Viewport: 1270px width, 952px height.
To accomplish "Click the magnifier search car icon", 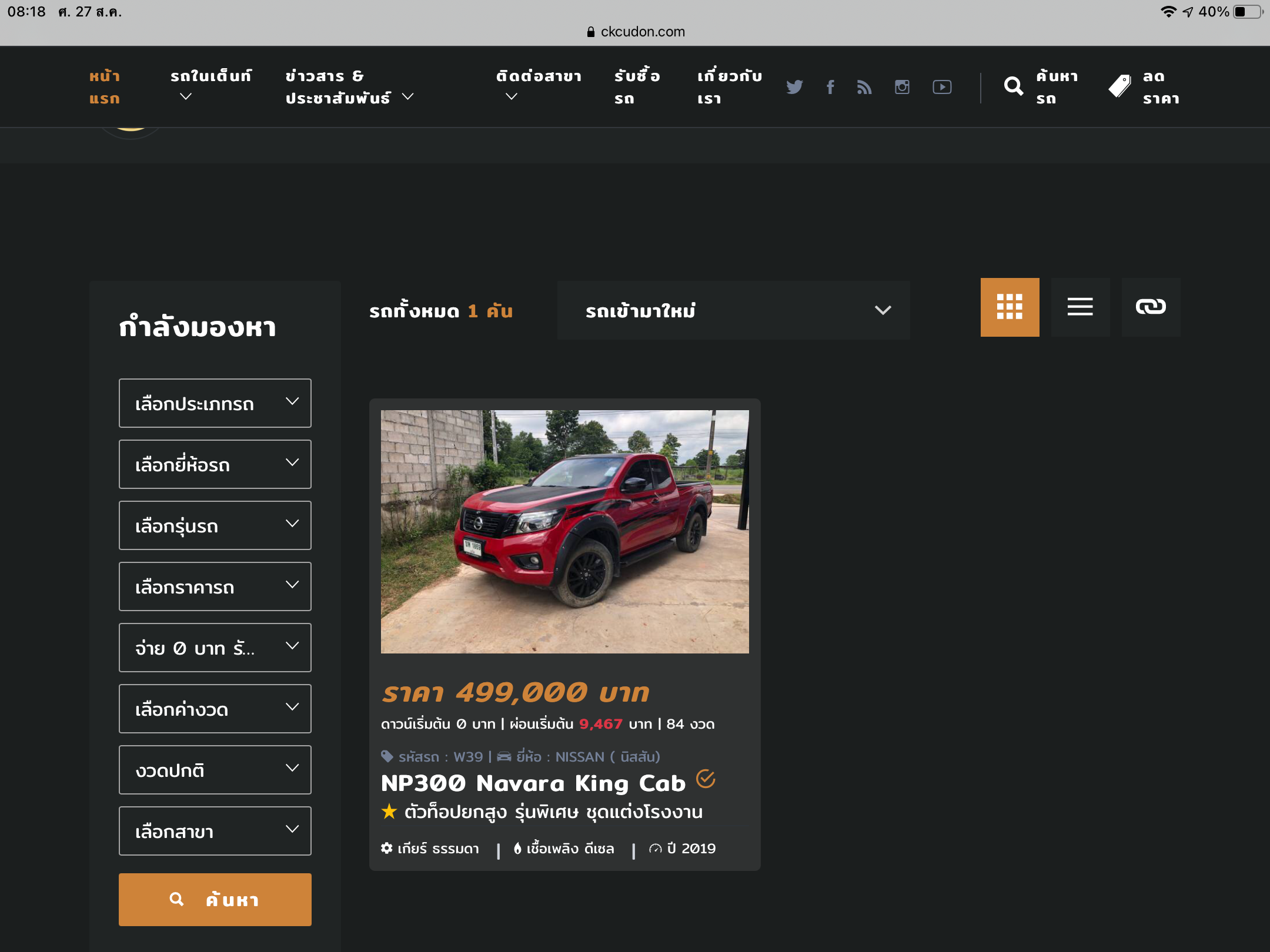I will (x=1014, y=87).
